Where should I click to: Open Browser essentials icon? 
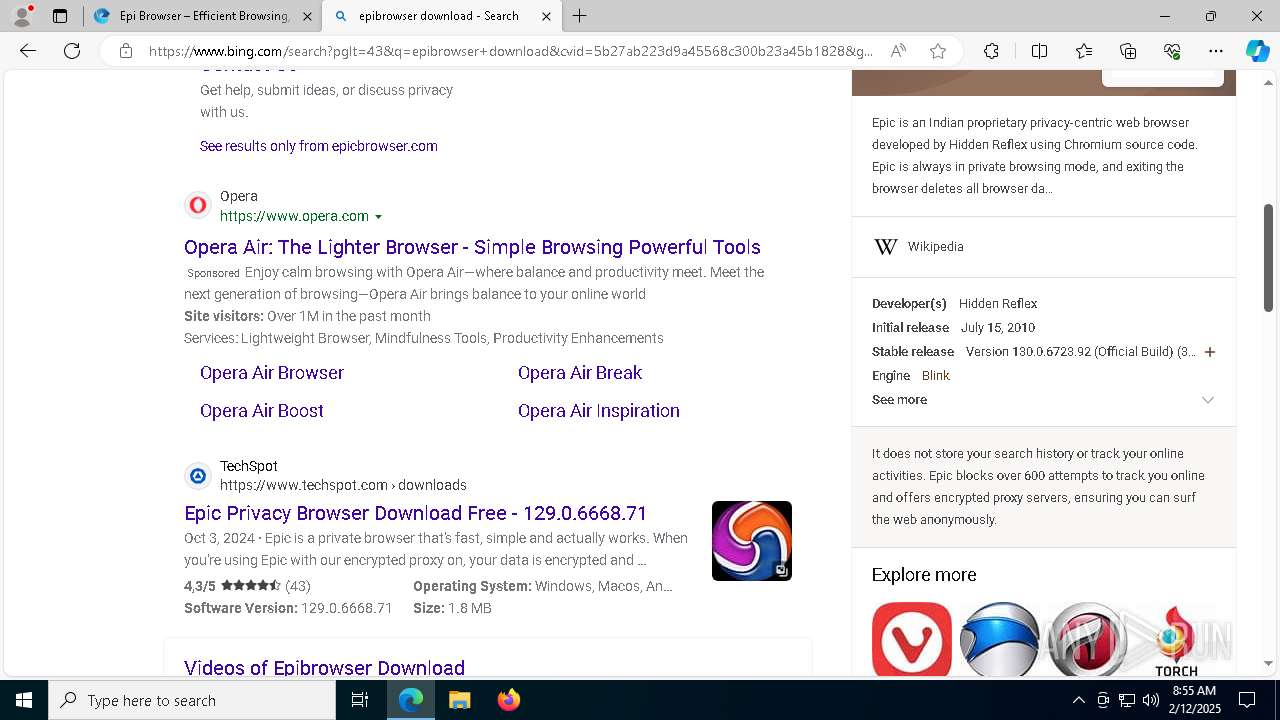point(1172,51)
